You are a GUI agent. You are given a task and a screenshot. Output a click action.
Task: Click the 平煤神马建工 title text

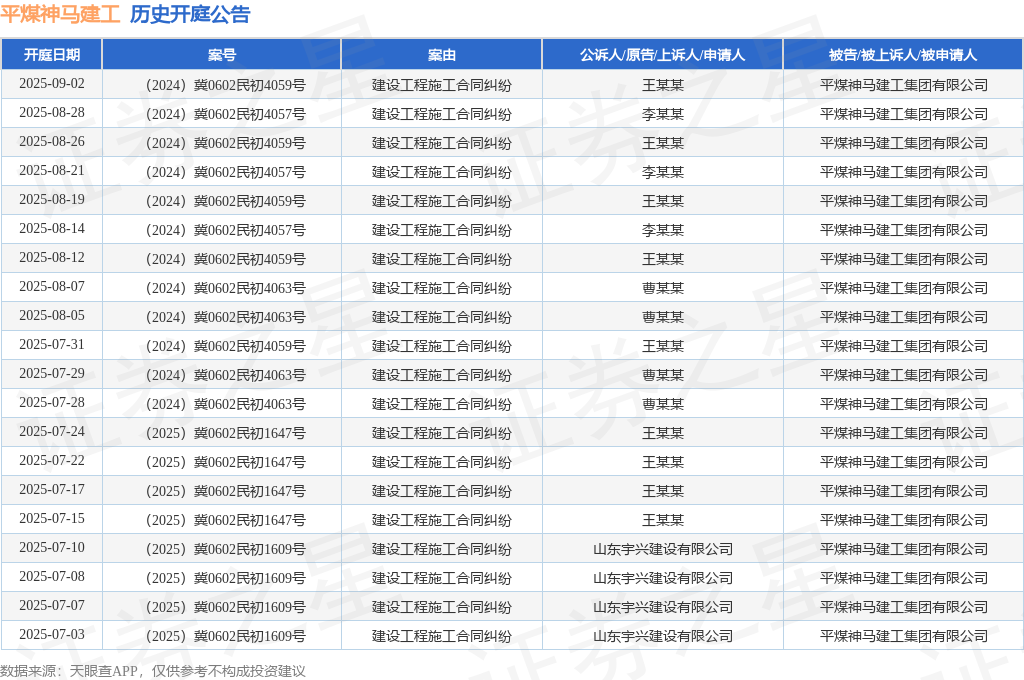pos(60,14)
